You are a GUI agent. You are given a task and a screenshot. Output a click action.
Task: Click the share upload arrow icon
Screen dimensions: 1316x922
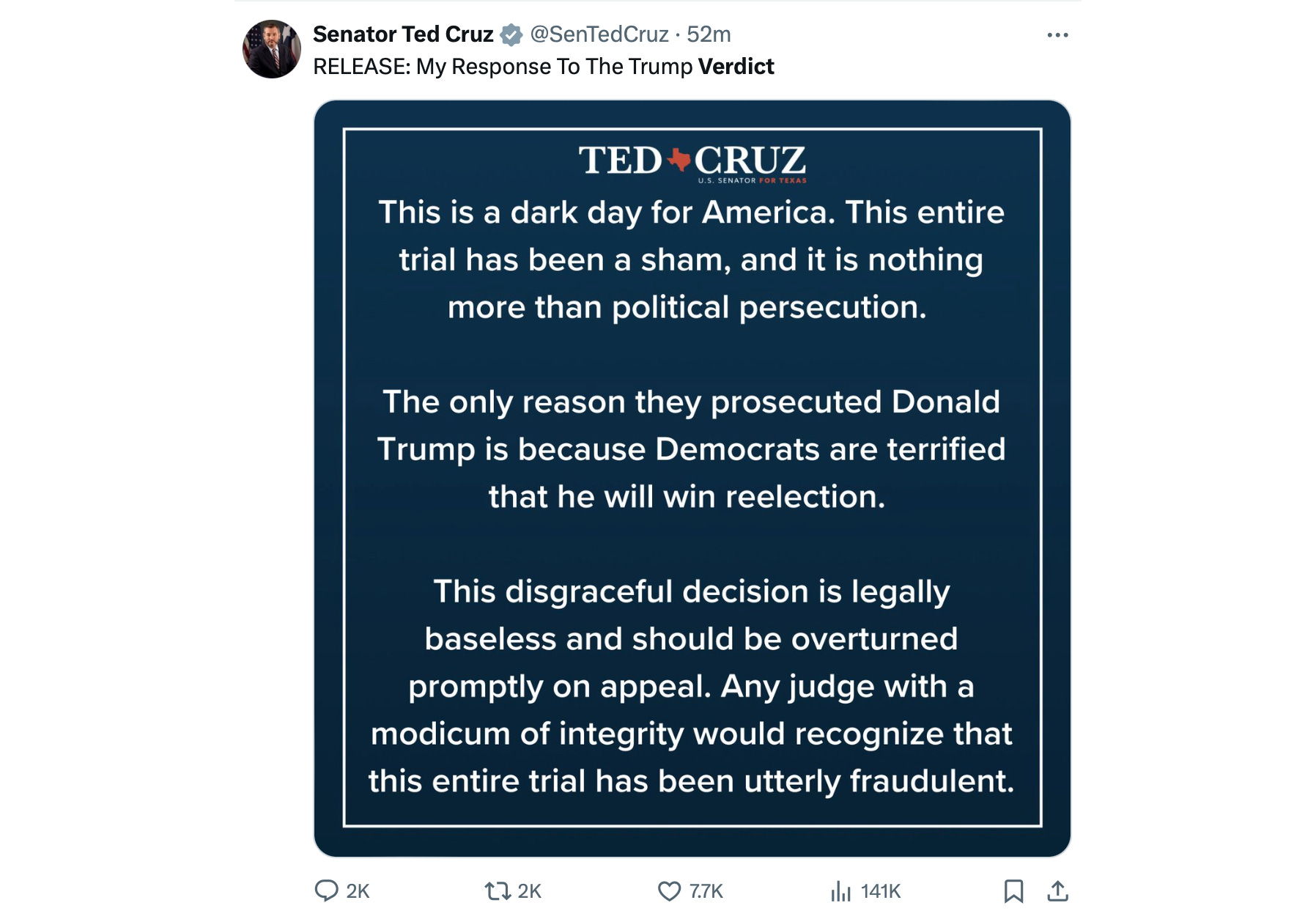(1057, 890)
